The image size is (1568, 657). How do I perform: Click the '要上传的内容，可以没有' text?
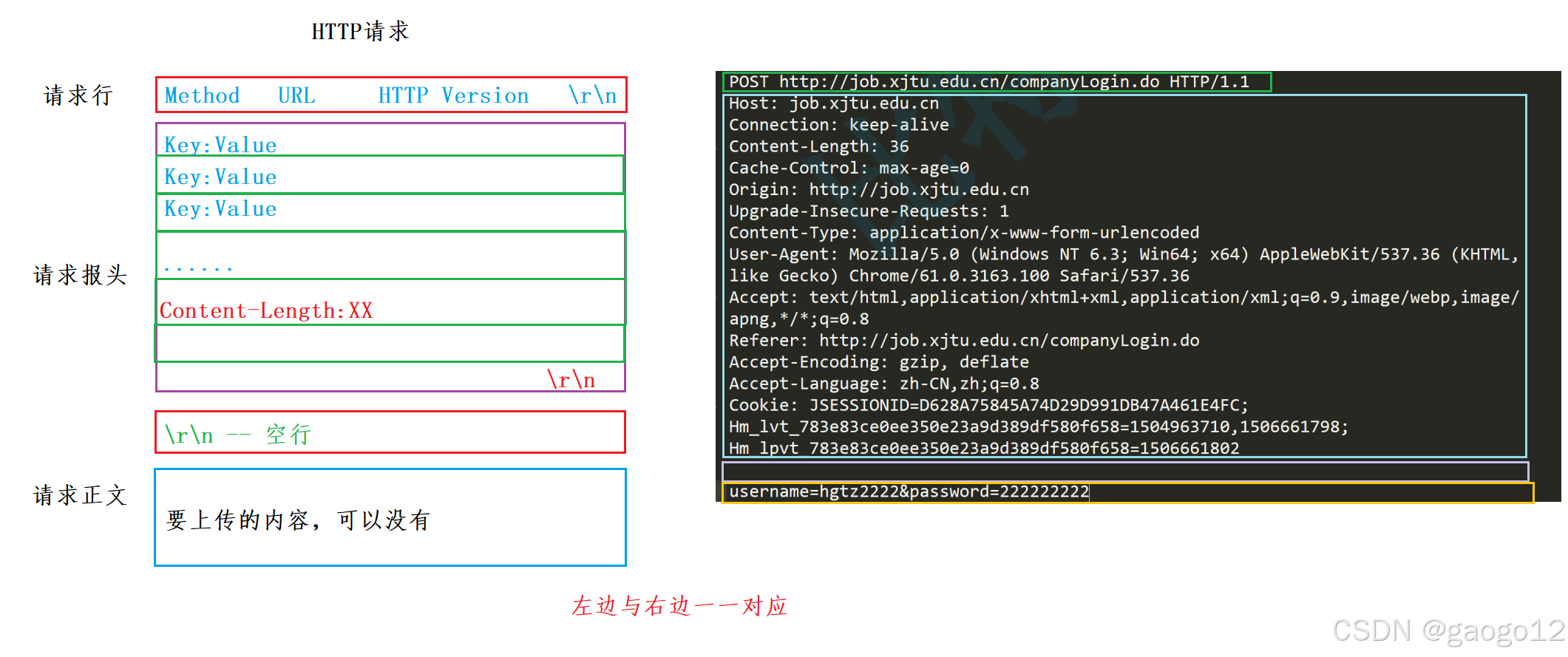click(298, 520)
